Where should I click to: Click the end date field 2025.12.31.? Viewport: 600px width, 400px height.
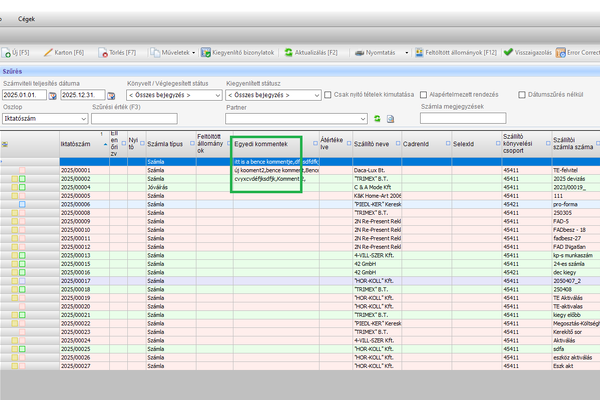83,95
